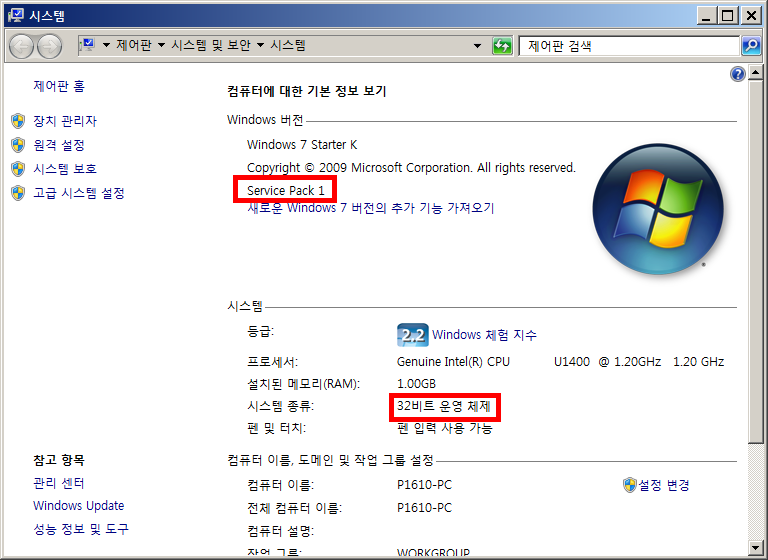Click the shield icon next to 고급 시스템 설정

point(18,193)
